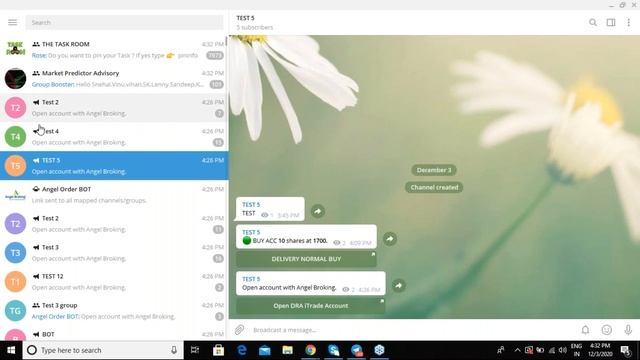Open volume control in system tray

point(563,350)
